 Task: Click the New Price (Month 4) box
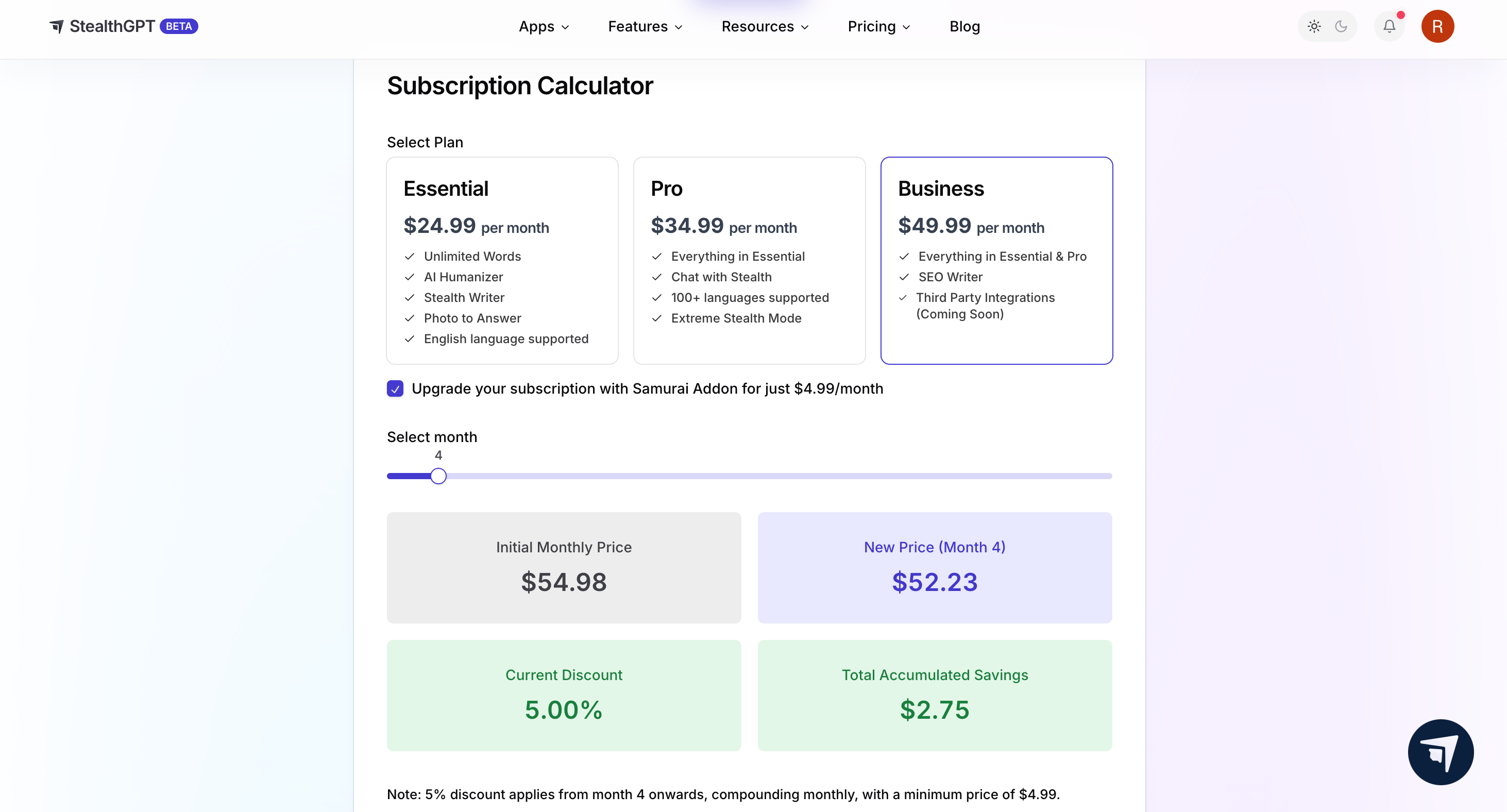pyautogui.click(x=934, y=567)
